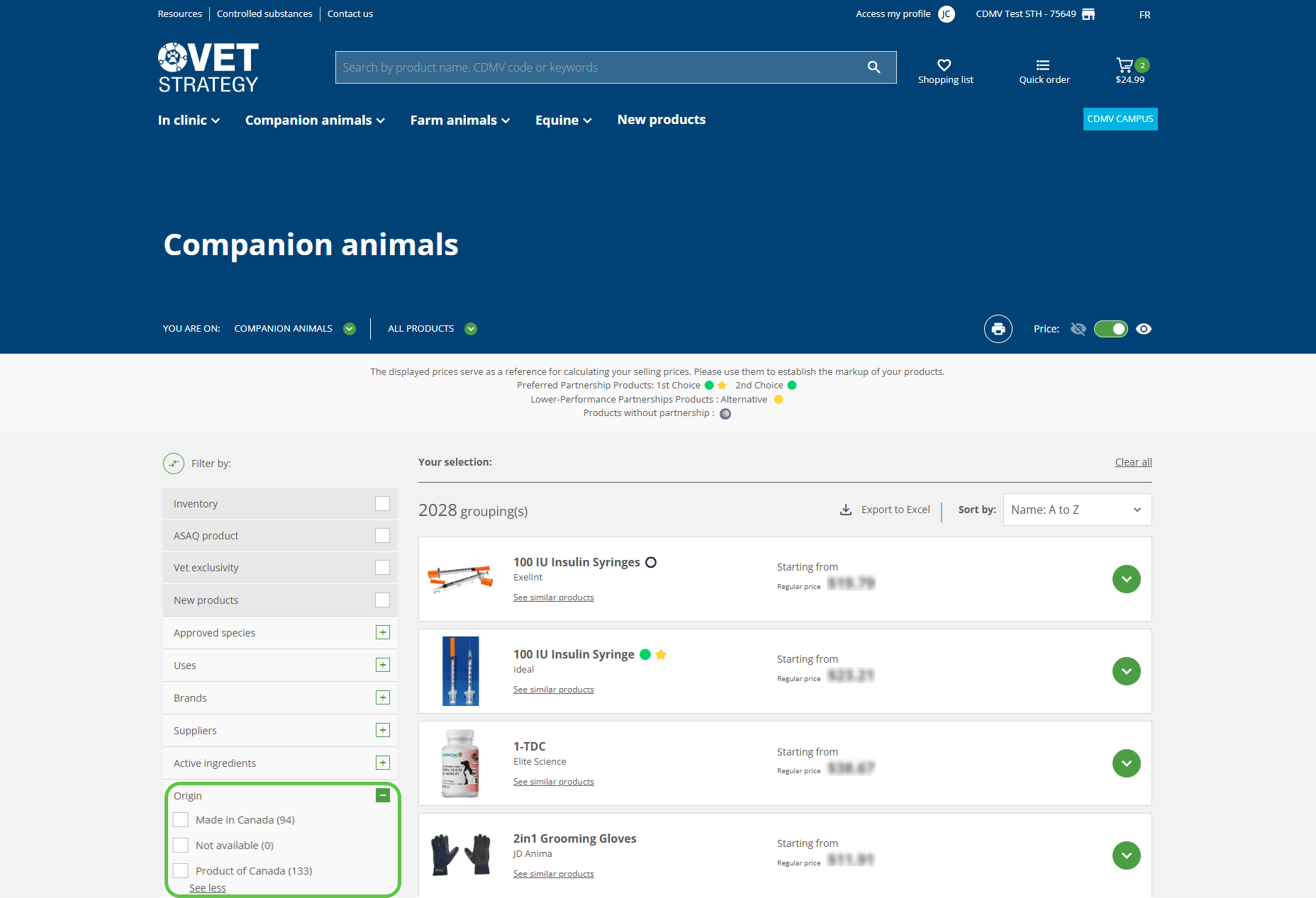
Task: Click the Products without partnership grey dot
Action: (725, 414)
